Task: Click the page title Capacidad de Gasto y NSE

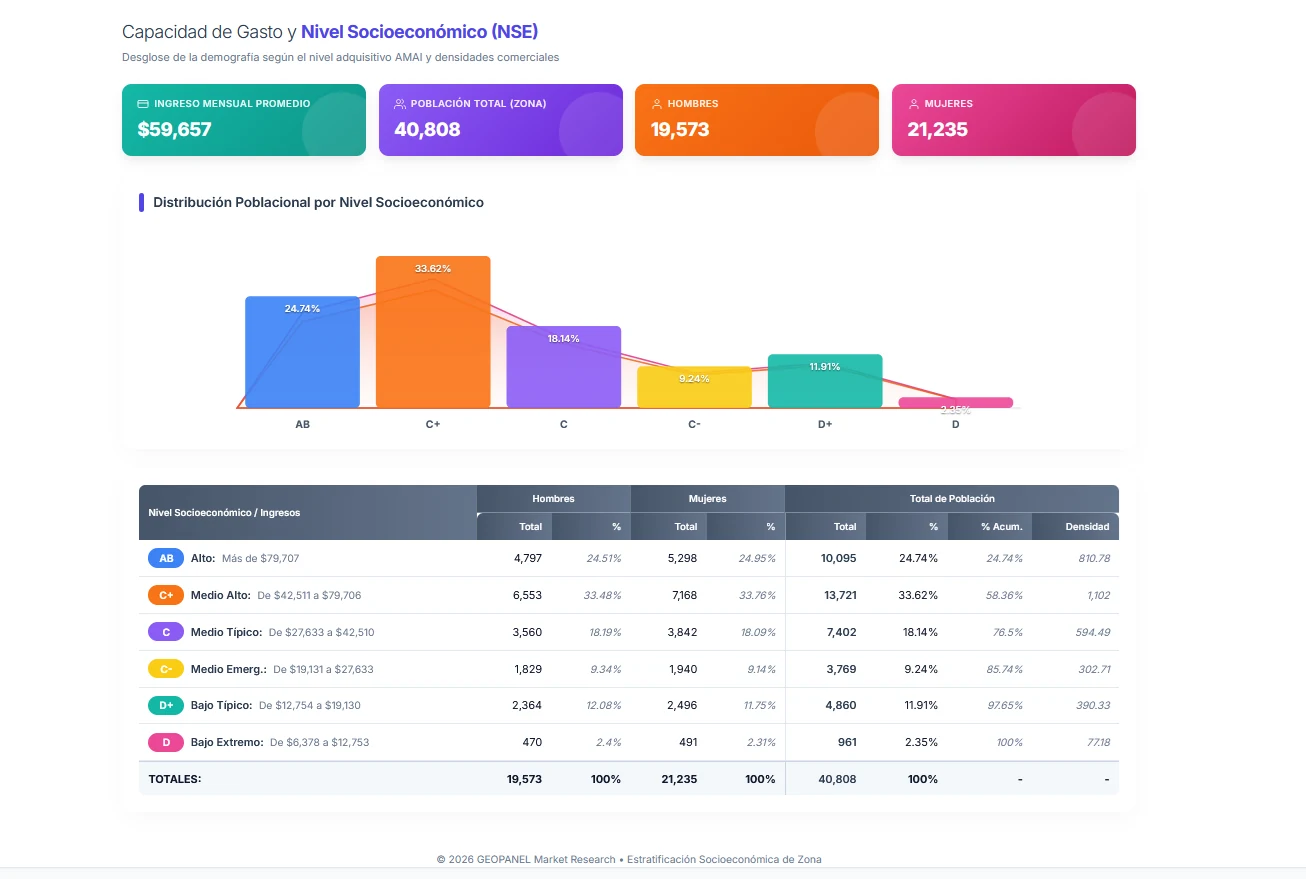Action: click(x=330, y=32)
